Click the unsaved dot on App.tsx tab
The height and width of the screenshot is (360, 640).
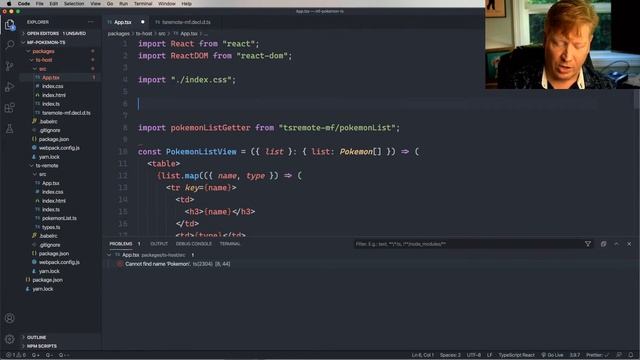coord(142,22)
